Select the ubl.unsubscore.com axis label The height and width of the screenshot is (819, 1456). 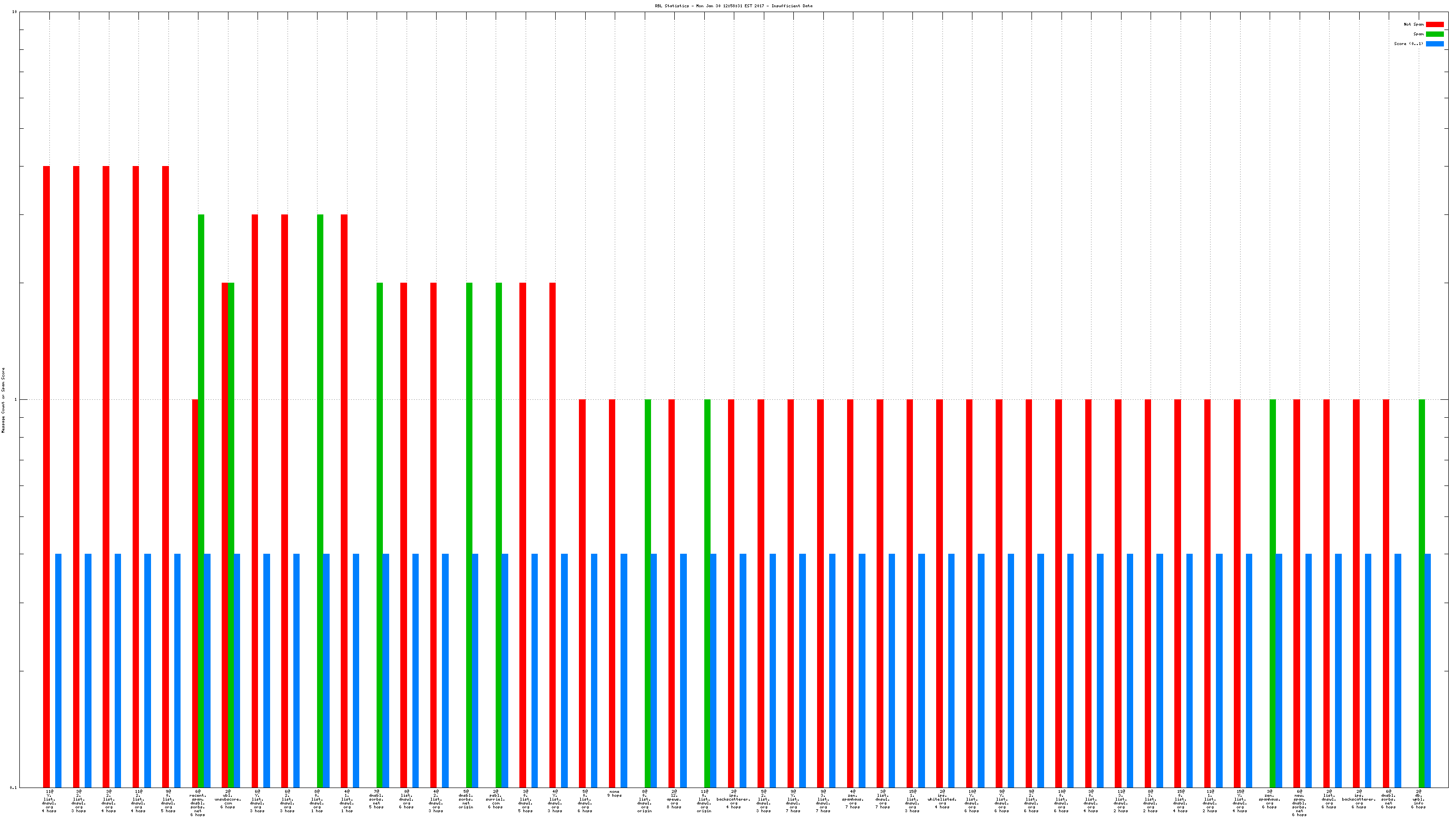point(228,799)
